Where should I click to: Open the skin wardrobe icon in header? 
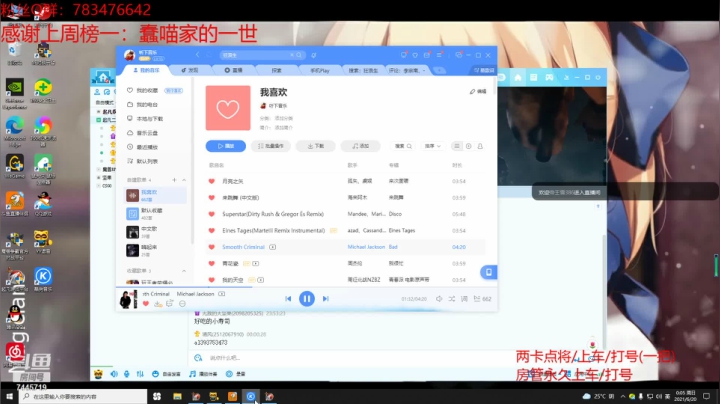tap(415, 55)
